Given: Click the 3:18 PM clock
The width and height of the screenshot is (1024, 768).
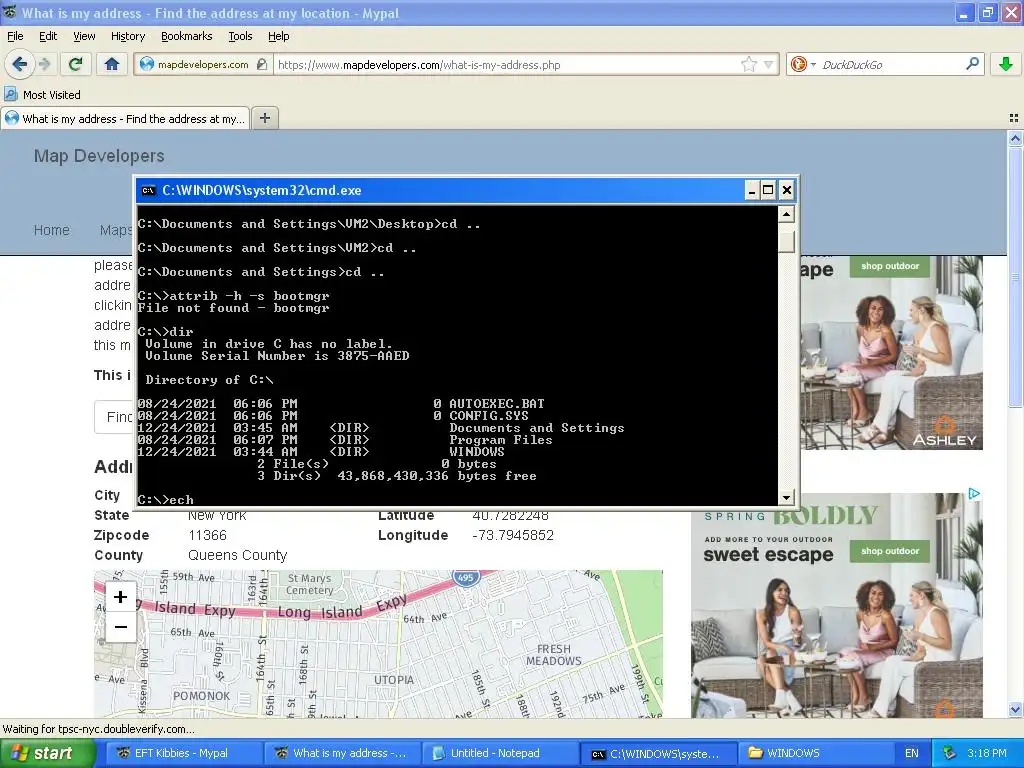Looking at the screenshot, I should click(x=987, y=753).
